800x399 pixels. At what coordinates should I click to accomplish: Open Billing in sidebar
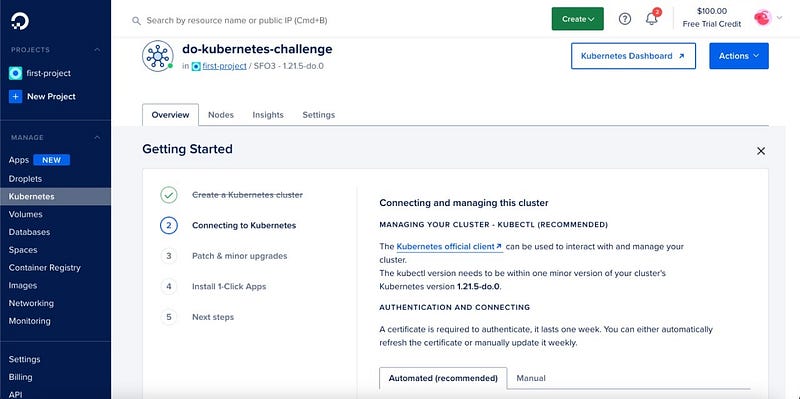[x=20, y=377]
